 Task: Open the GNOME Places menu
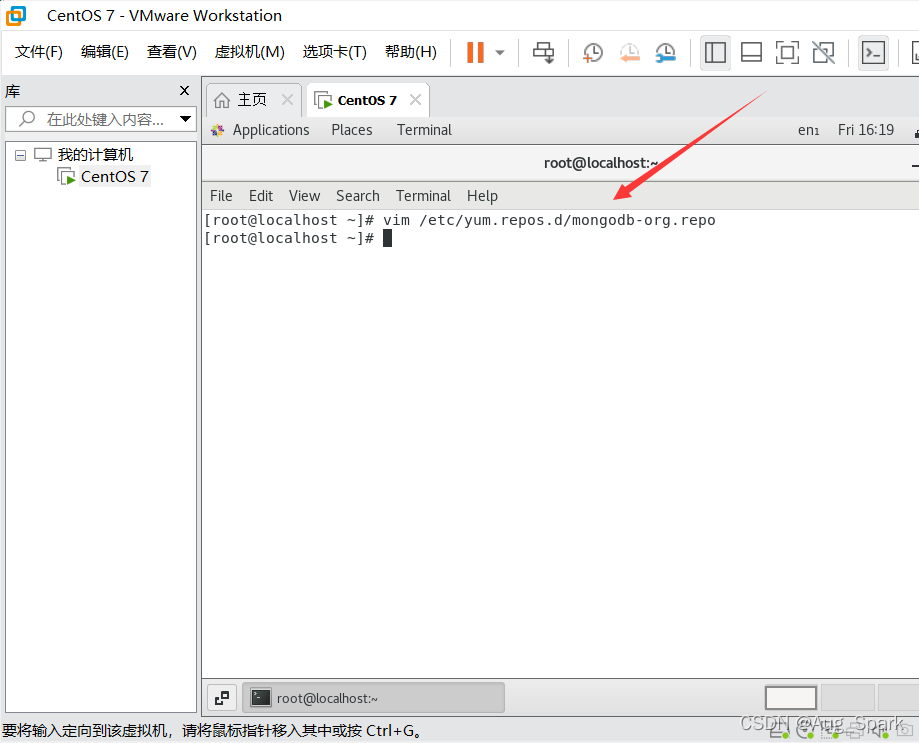coord(352,130)
